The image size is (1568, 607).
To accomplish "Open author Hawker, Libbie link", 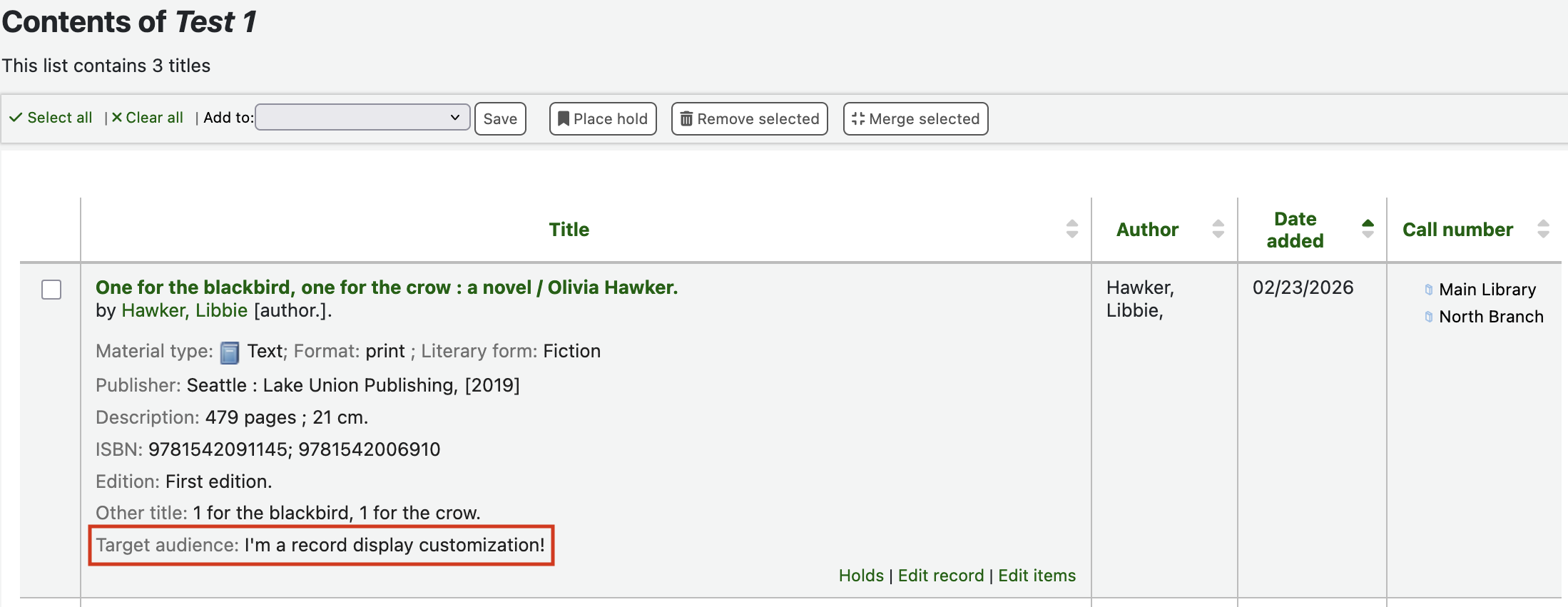I will (x=185, y=311).
